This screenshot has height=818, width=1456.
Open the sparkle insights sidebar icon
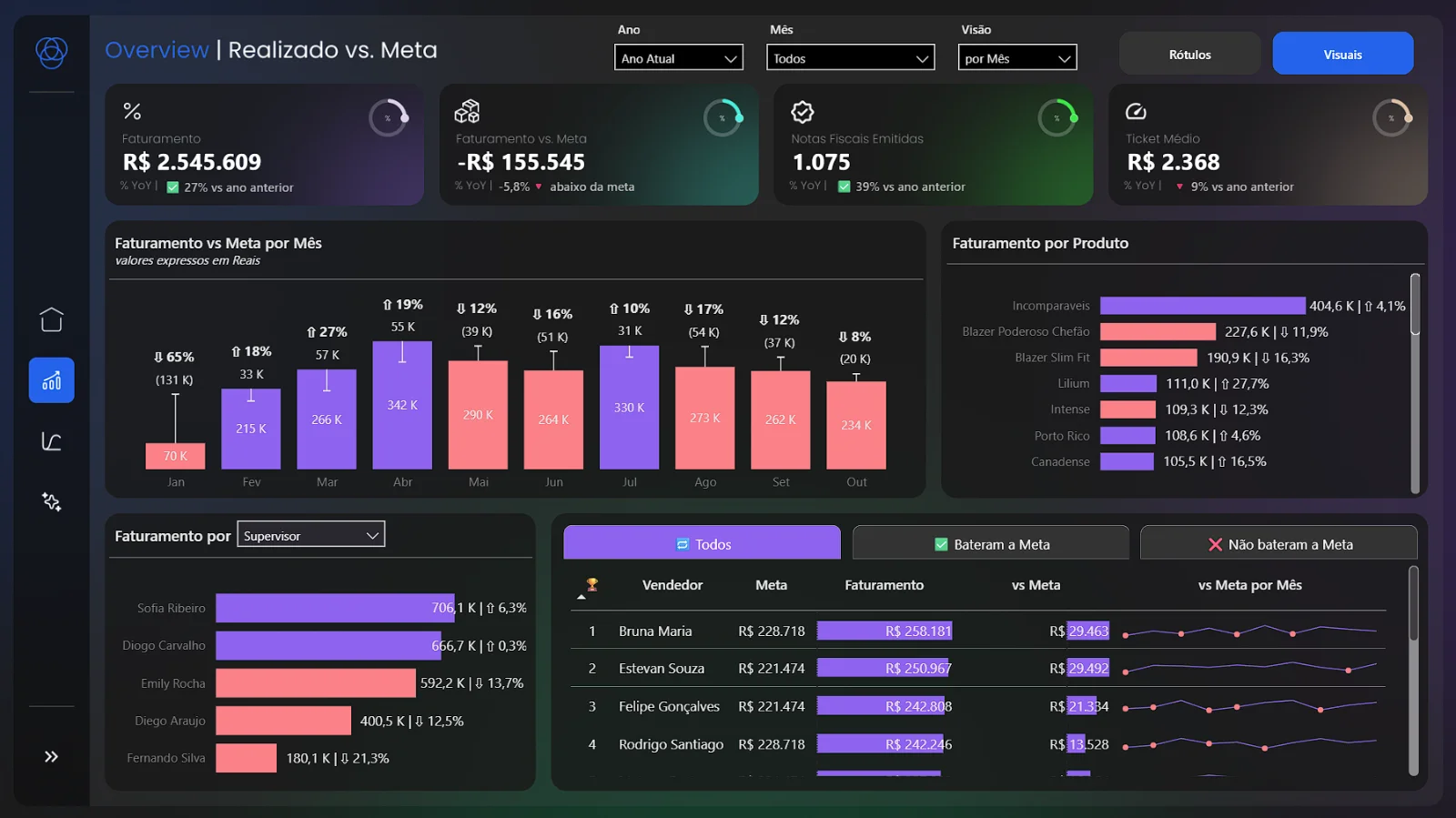coord(51,501)
